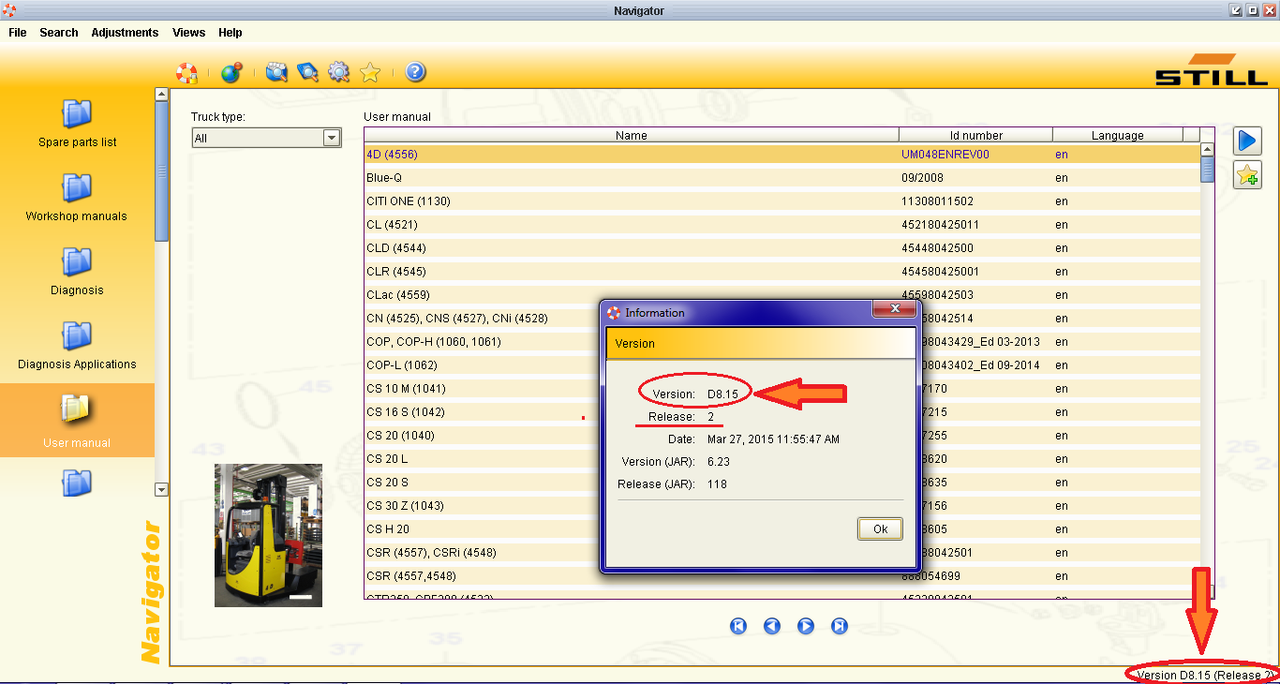The image size is (1280, 684).
Task: Click the Id number 888054699
Action: point(930,576)
